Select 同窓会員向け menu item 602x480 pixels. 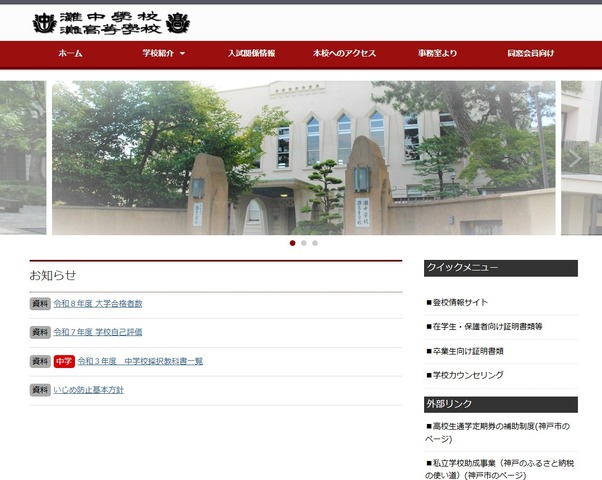(x=531, y=53)
